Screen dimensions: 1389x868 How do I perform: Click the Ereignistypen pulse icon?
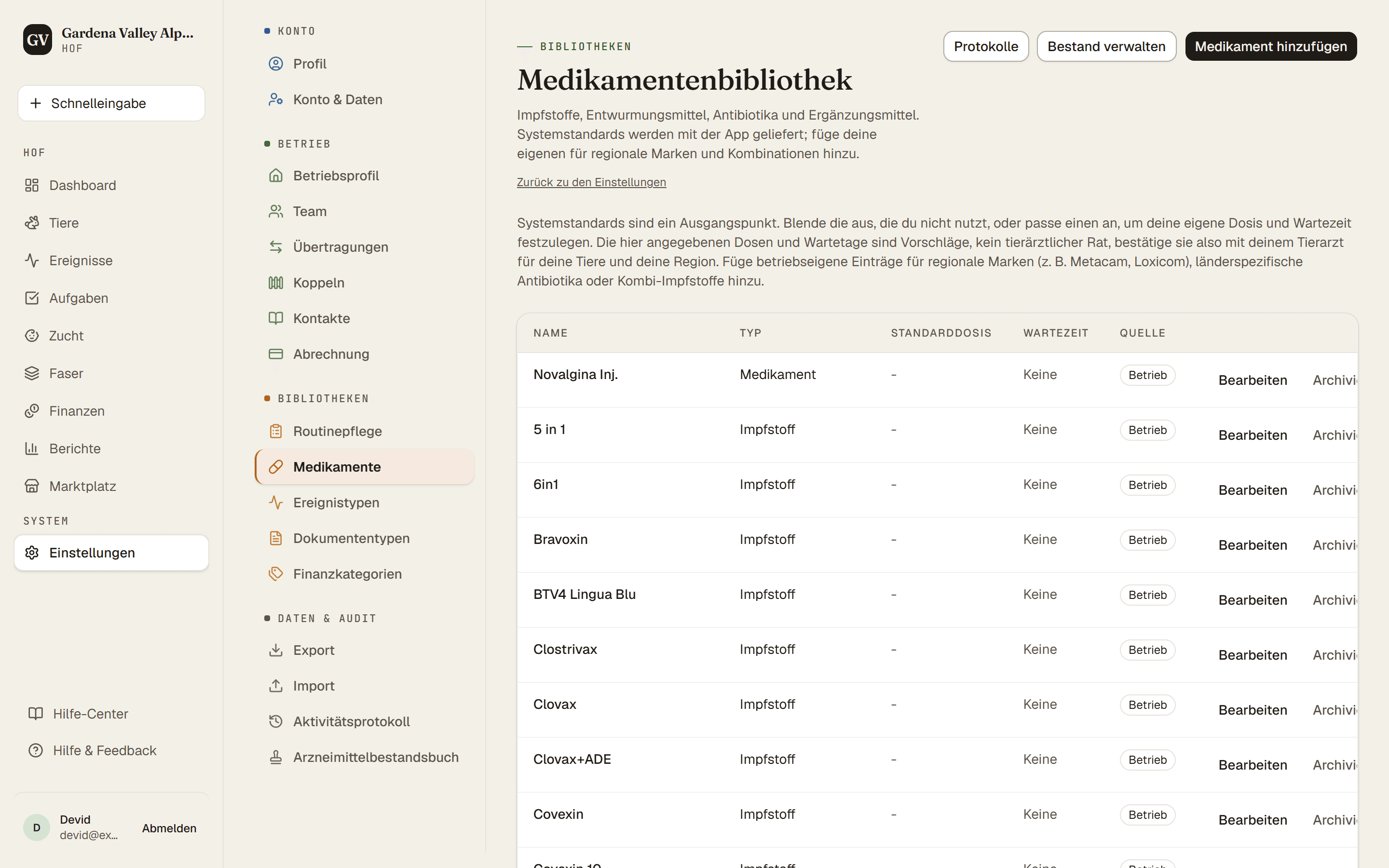(x=275, y=502)
